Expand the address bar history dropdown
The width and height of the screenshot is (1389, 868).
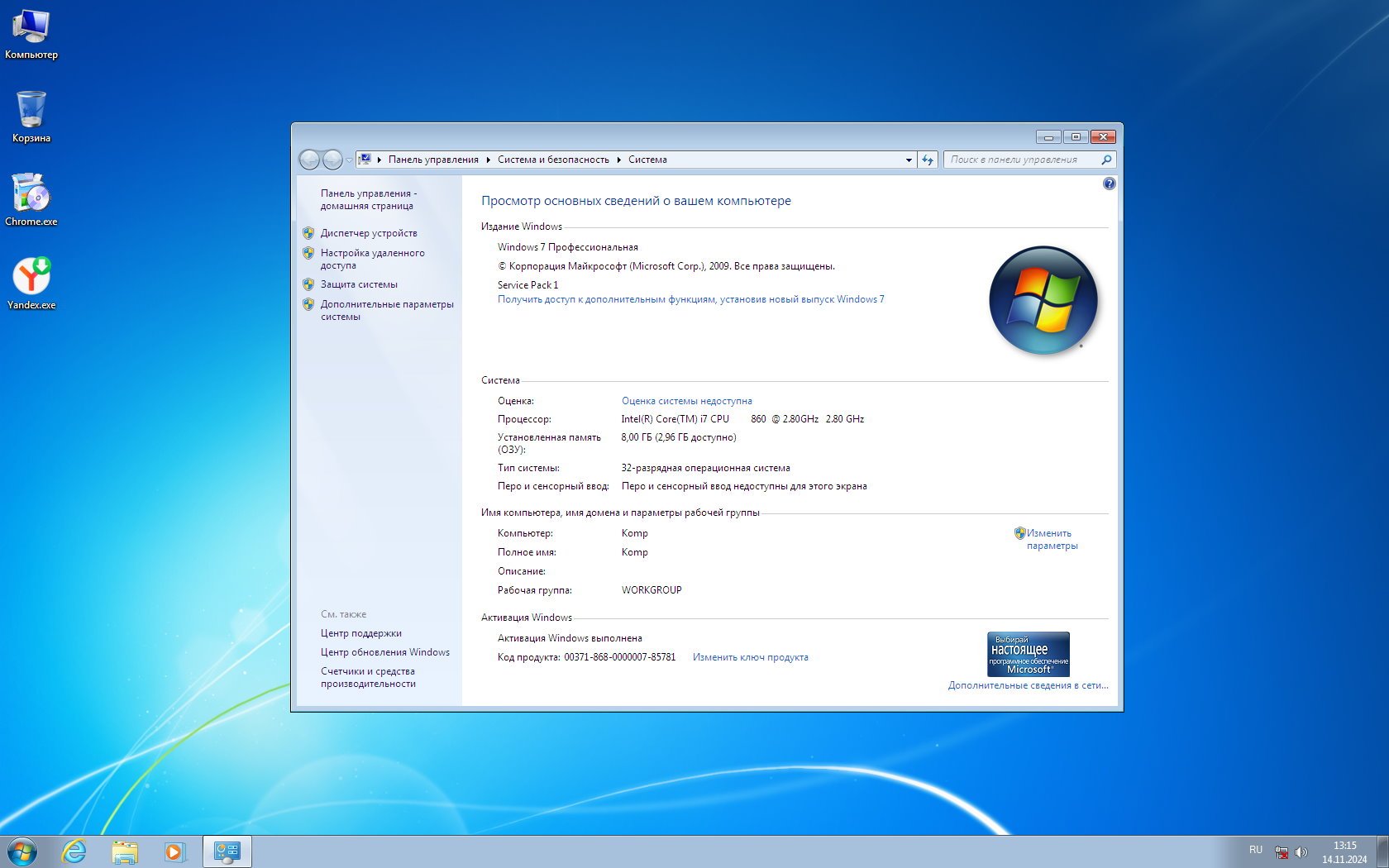[x=909, y=160]
